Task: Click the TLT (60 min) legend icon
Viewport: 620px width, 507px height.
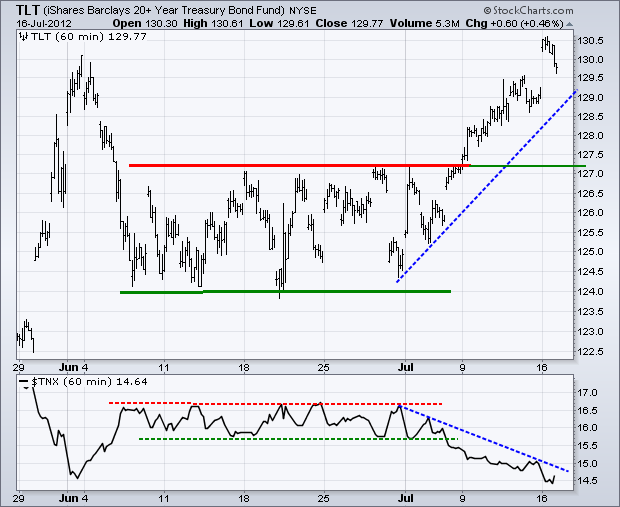Action: coord(24,37)
